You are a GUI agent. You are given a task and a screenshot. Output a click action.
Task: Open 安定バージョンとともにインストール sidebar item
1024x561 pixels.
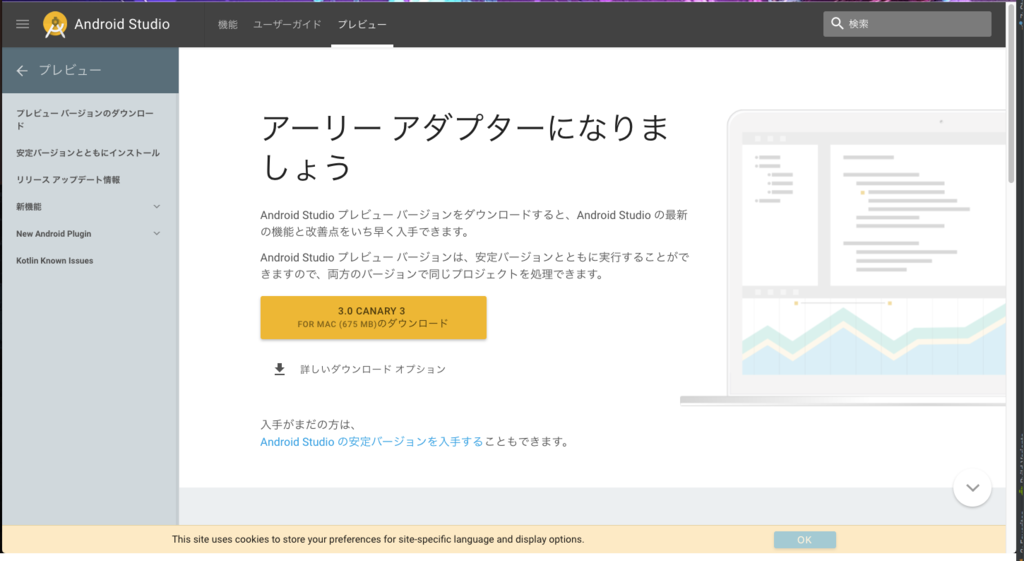pyautogui.click(x=88, y=153)
